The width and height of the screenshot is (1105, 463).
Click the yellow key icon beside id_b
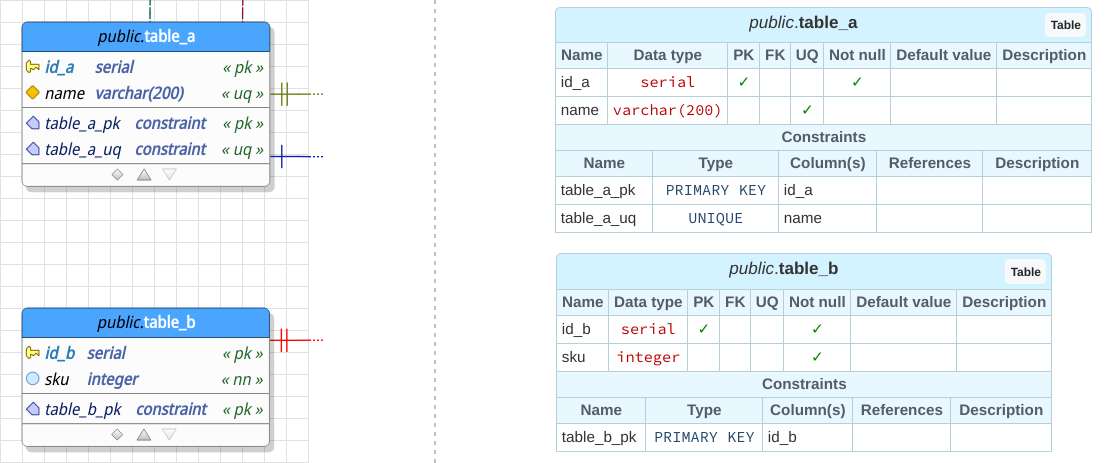pyautogui.click(x=32, y=353)
